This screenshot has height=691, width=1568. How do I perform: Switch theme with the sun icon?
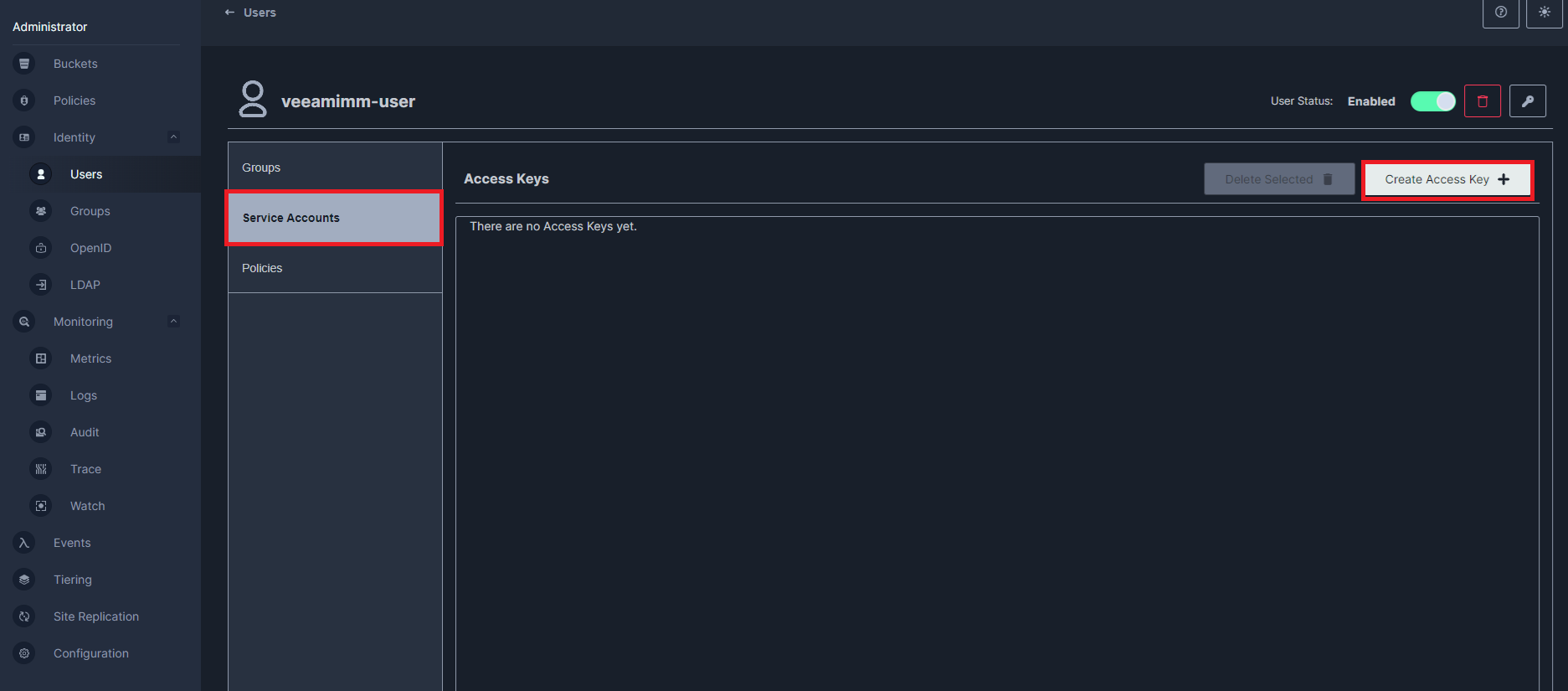[1545, 13]
